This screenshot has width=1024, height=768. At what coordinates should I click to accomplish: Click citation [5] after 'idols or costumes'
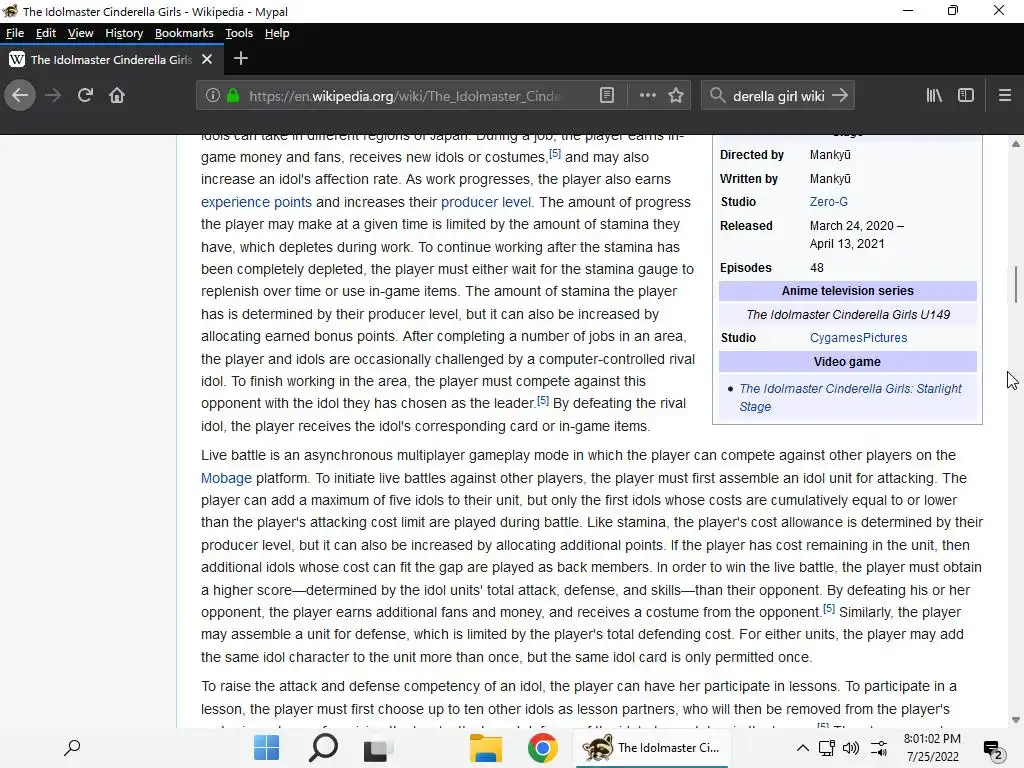[x=555, y=153]
